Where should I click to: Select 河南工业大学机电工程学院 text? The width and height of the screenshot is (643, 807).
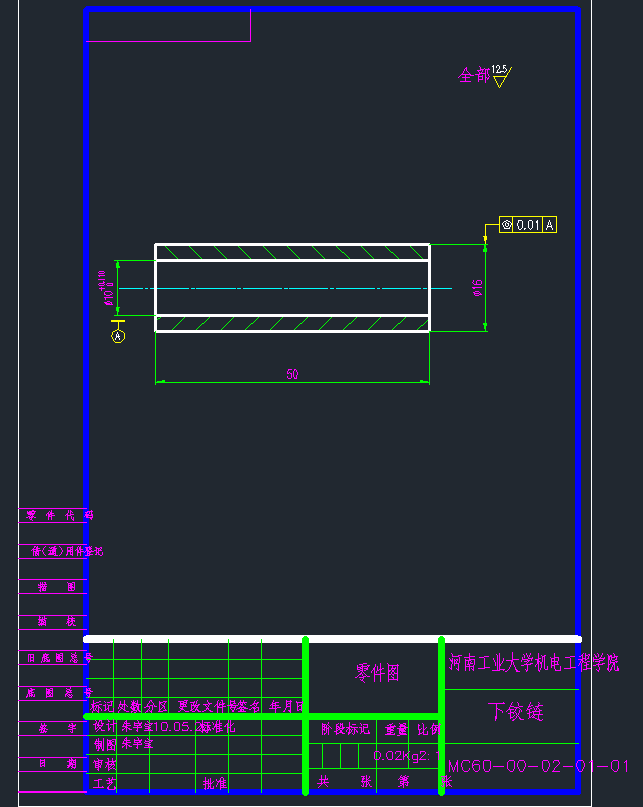[x=534, y=663]
